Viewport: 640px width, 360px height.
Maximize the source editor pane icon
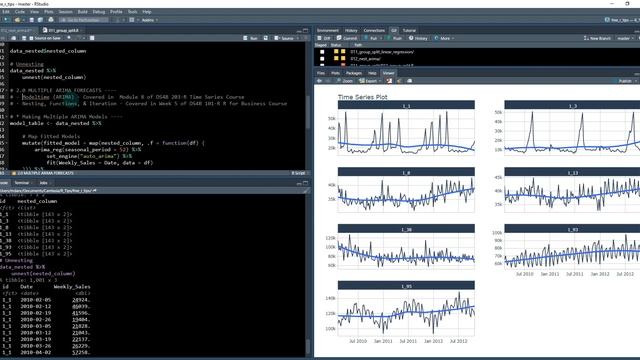coord(306,30)
